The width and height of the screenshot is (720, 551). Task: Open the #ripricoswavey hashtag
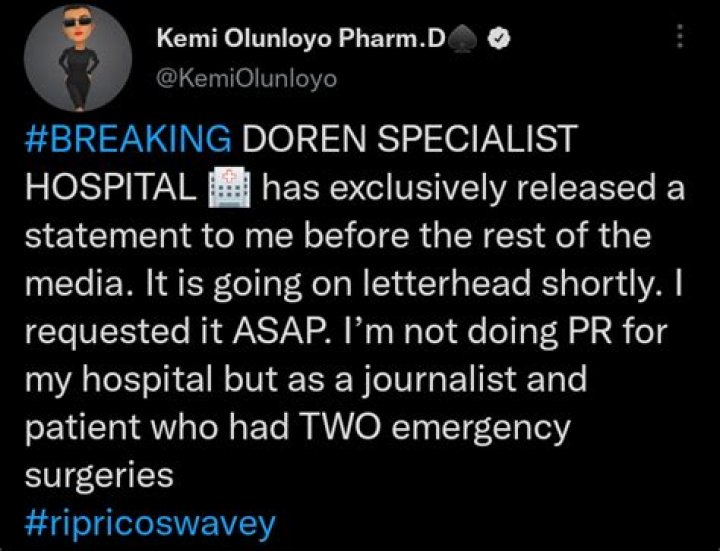click(150, 523)
